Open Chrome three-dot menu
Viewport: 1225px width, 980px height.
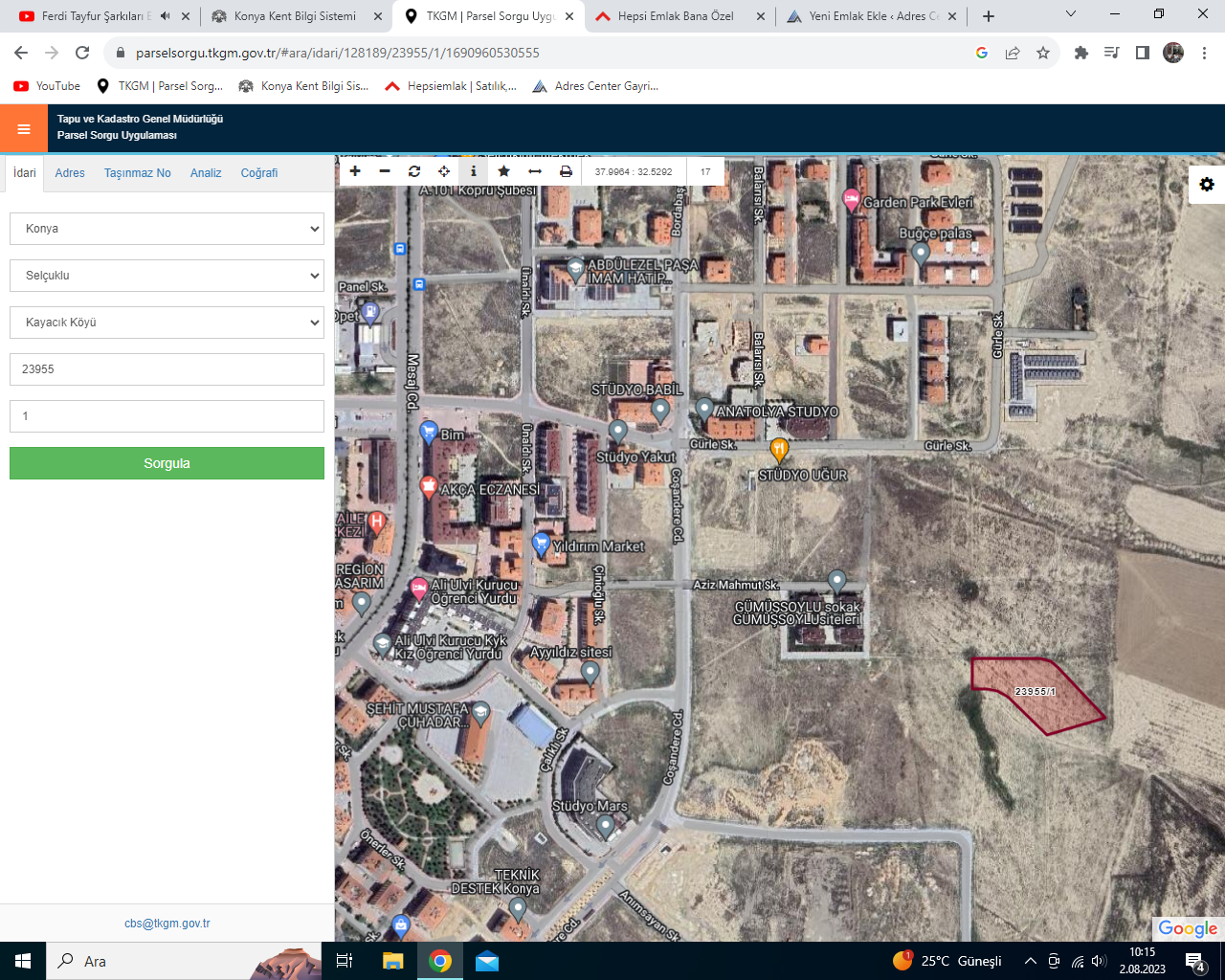tap(1205, 53)
